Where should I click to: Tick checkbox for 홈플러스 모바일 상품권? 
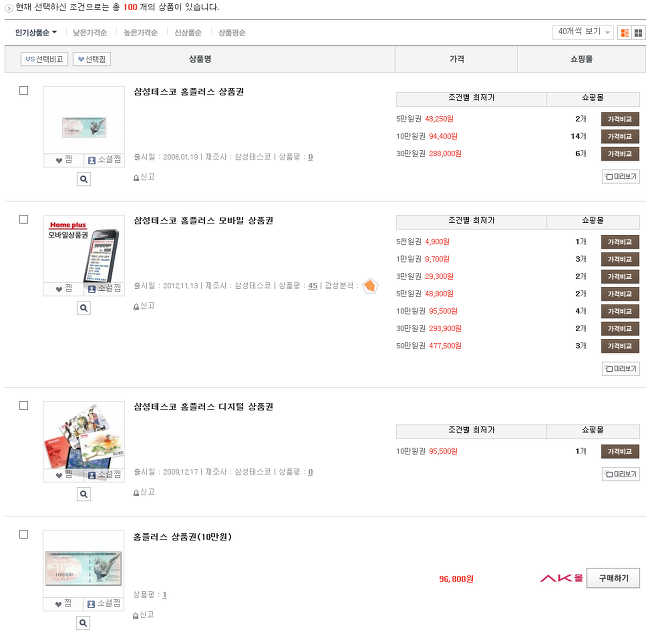pos(24,219)
